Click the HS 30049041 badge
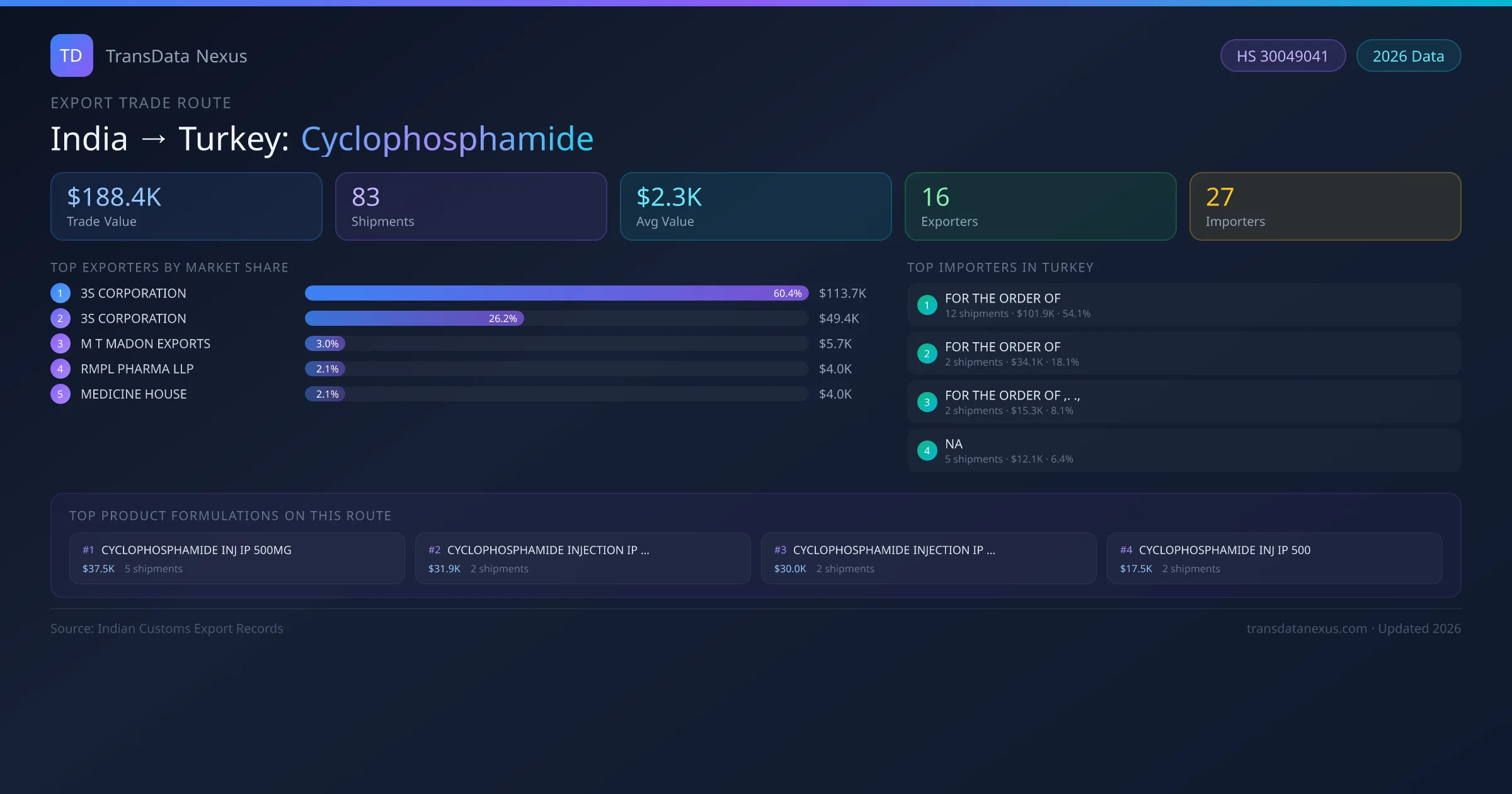Screen dimensions: 1512x794 point(1282,56)
